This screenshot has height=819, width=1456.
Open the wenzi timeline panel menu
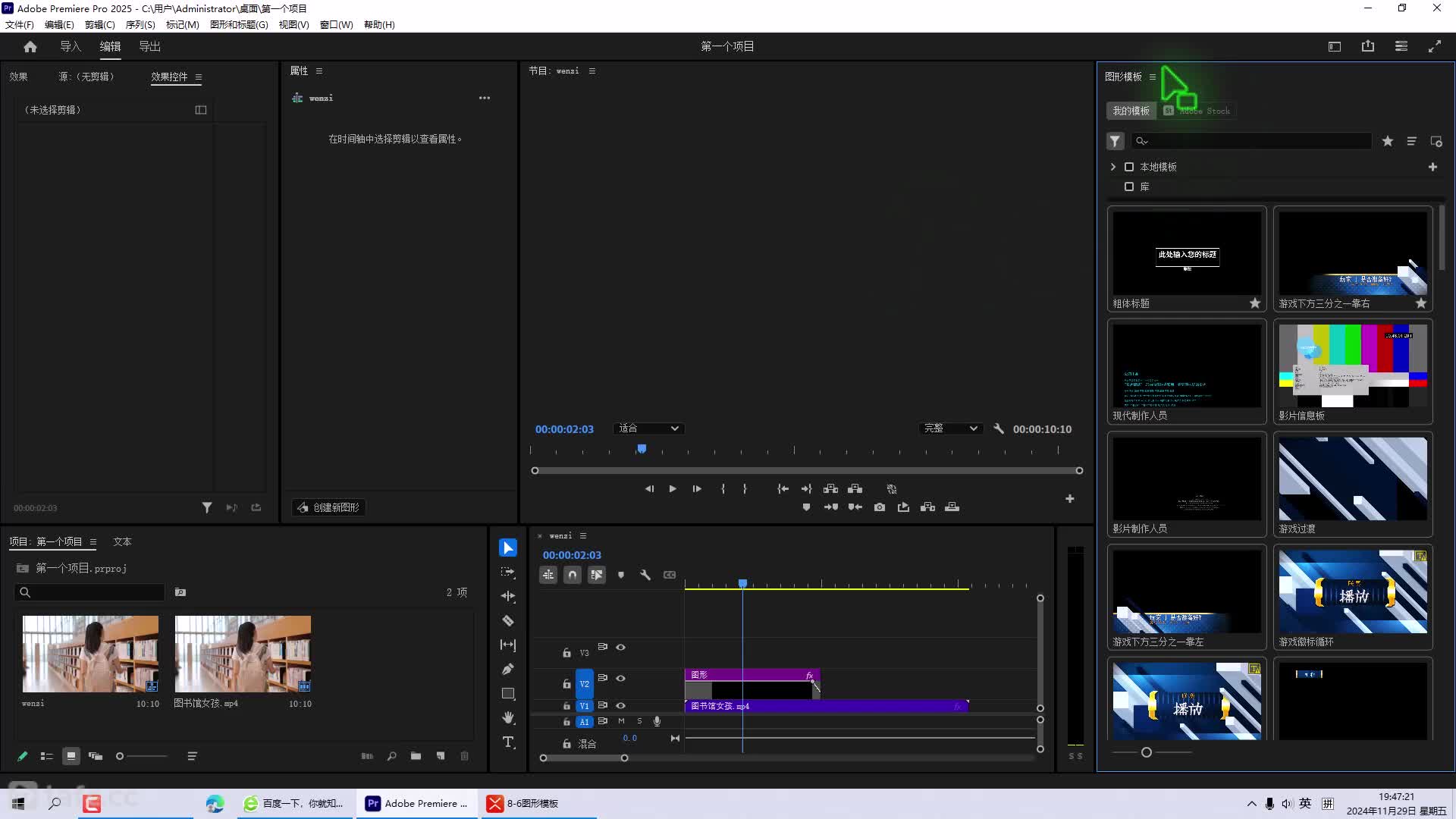[x=583, y=535]
